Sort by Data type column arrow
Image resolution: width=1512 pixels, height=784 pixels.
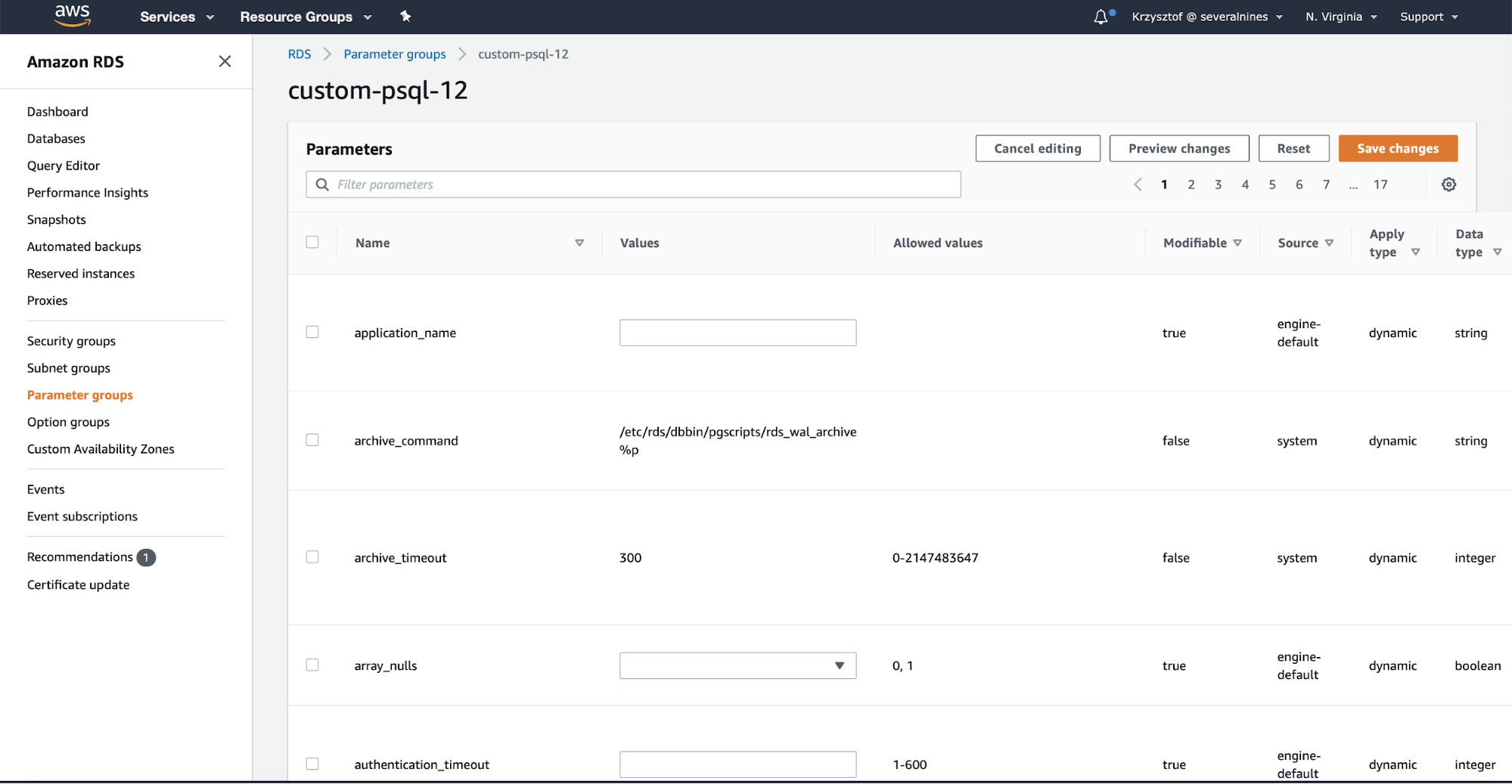click(1497, 252)
